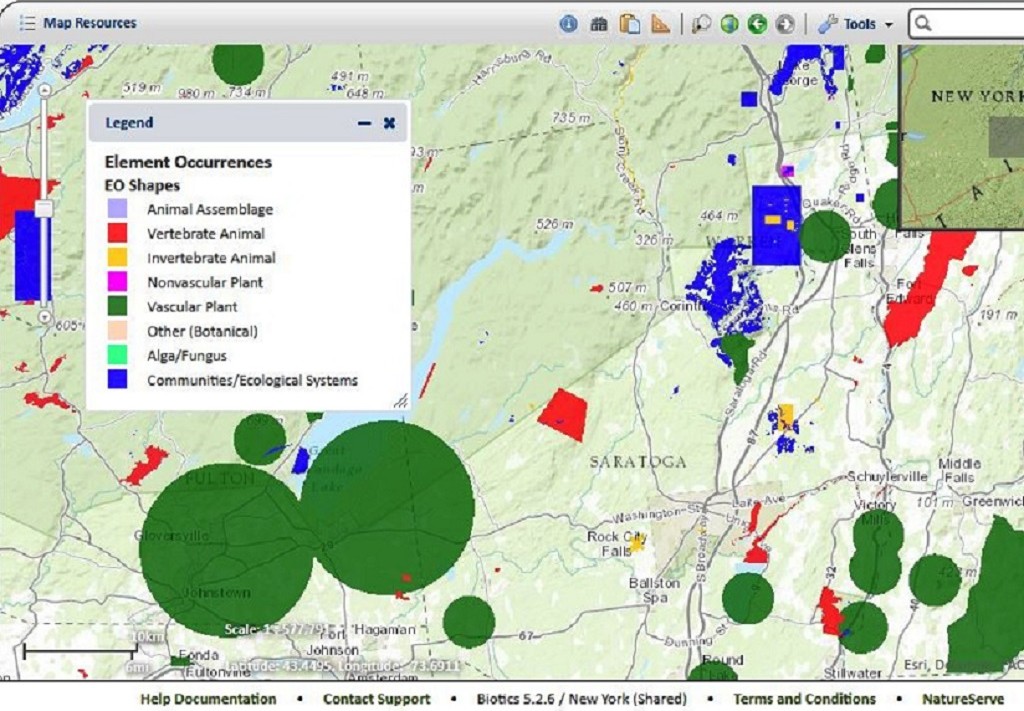Go to previous map extent
This screenshot has width=1024, height=711.
(758, 24)
